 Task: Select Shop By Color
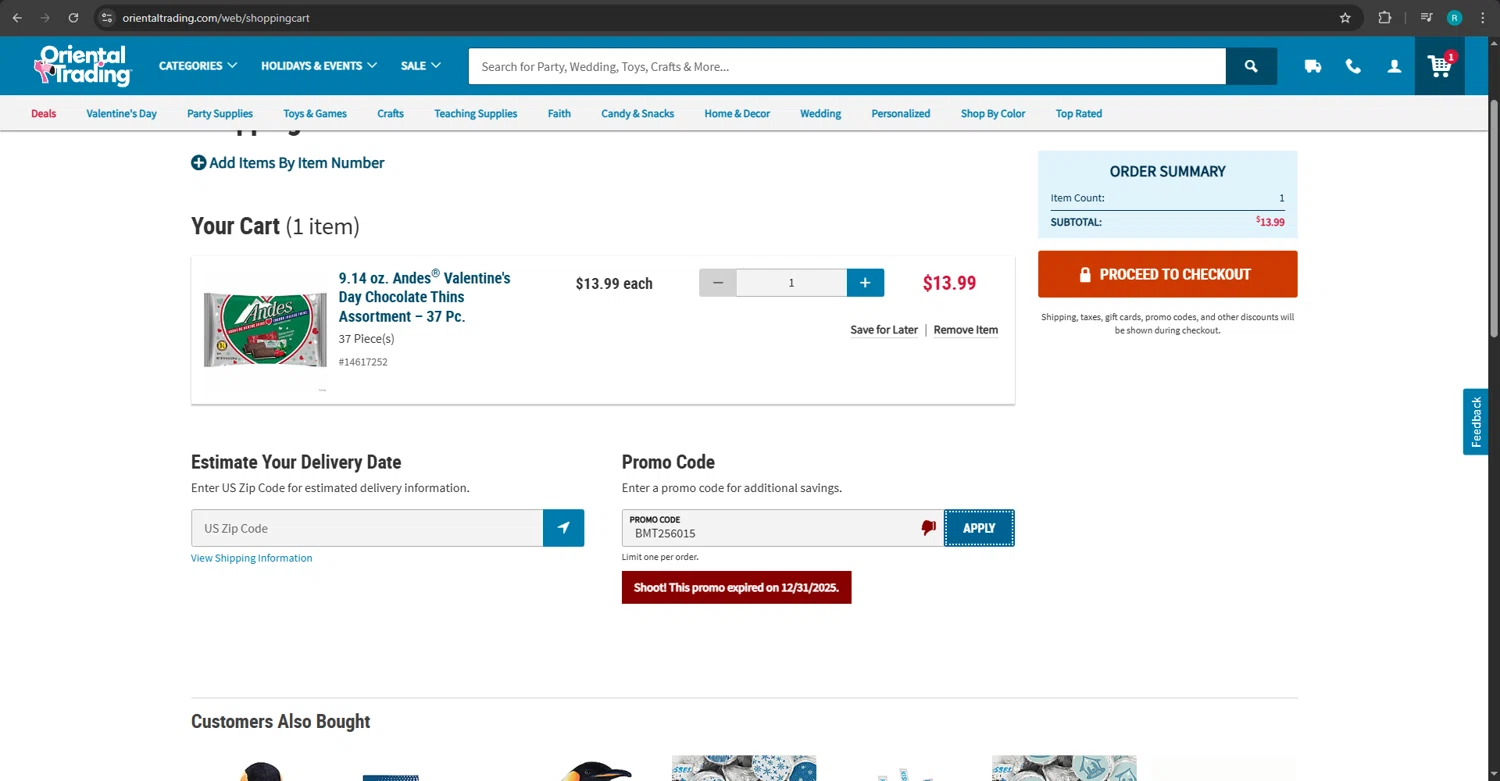click(993, 113)
